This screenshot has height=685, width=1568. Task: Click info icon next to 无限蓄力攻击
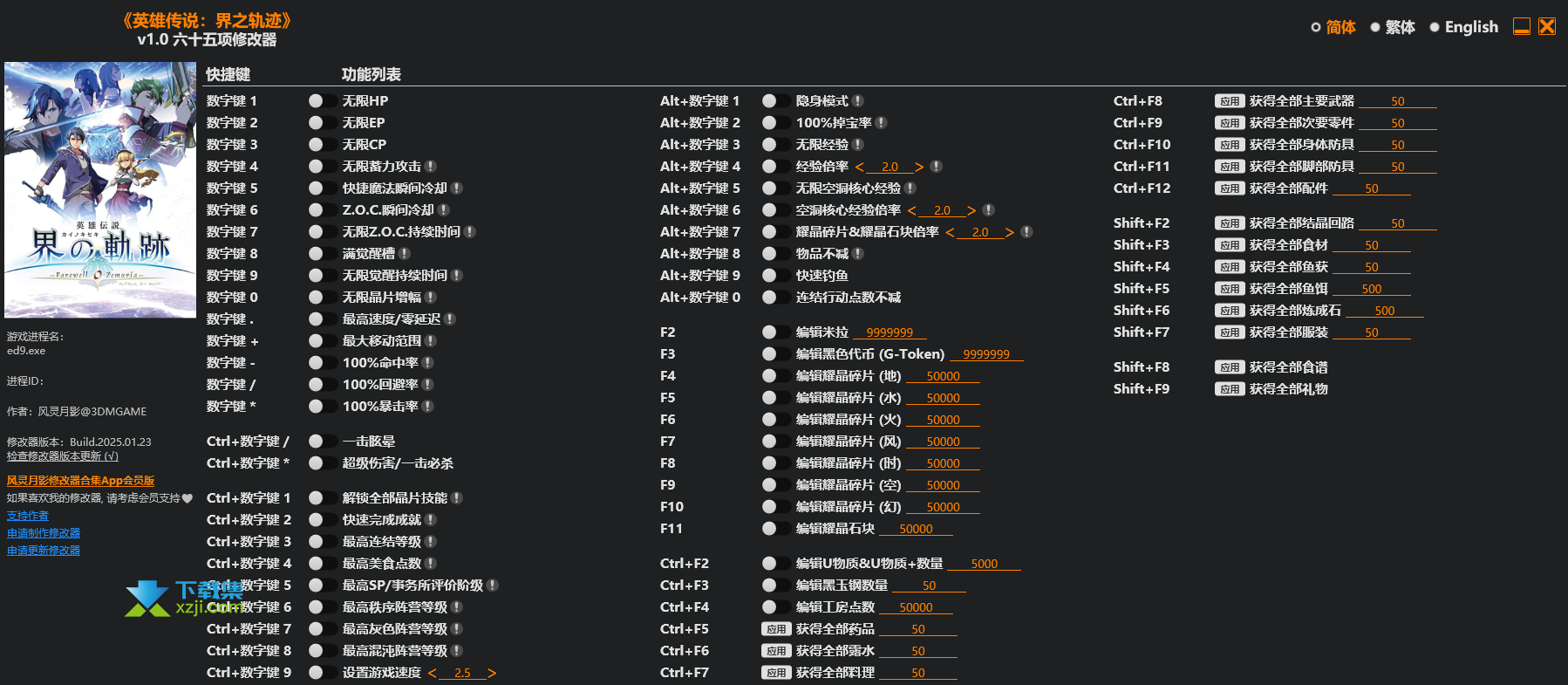431,166
